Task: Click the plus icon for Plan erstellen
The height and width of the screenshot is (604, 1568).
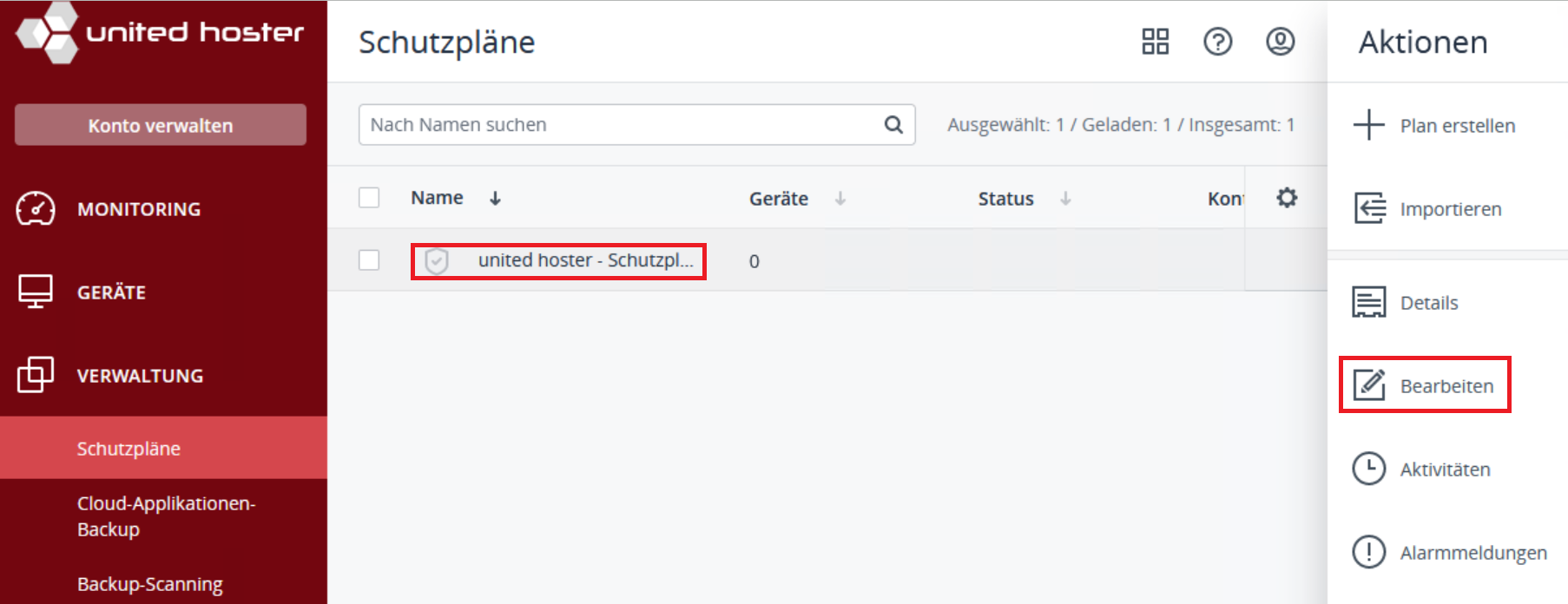Action: tap(1369, 125)
